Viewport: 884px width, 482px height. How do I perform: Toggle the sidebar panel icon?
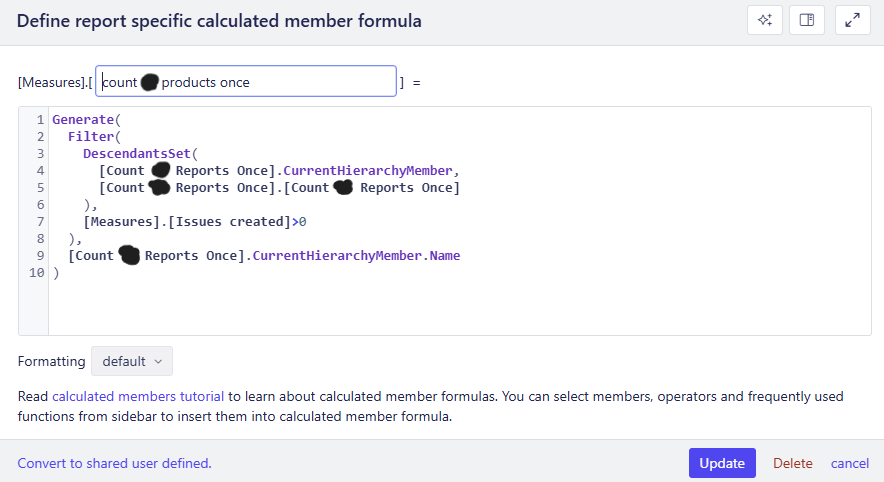point(807,20)
